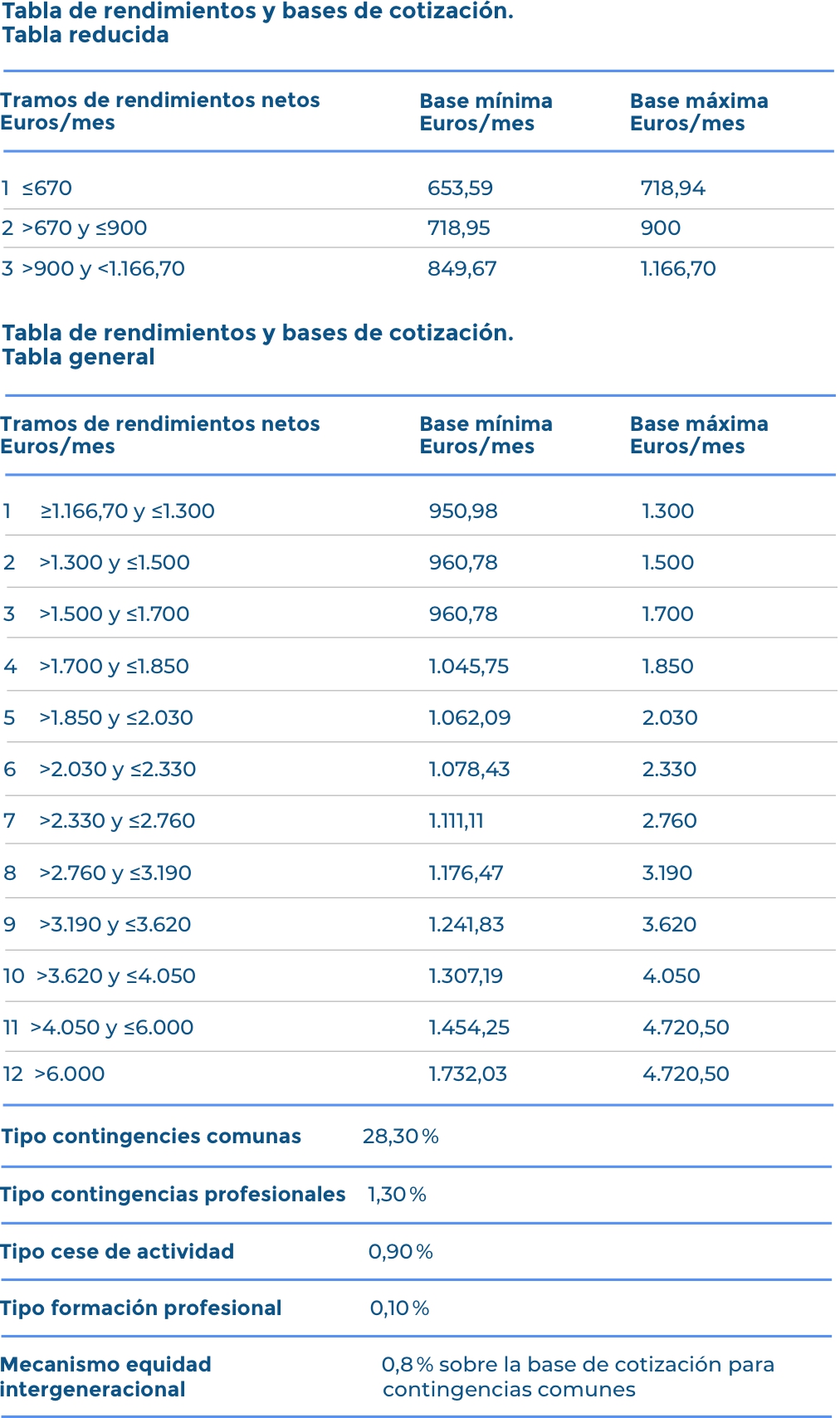Click the 'Tabla reducida' heading

point(85,35)
